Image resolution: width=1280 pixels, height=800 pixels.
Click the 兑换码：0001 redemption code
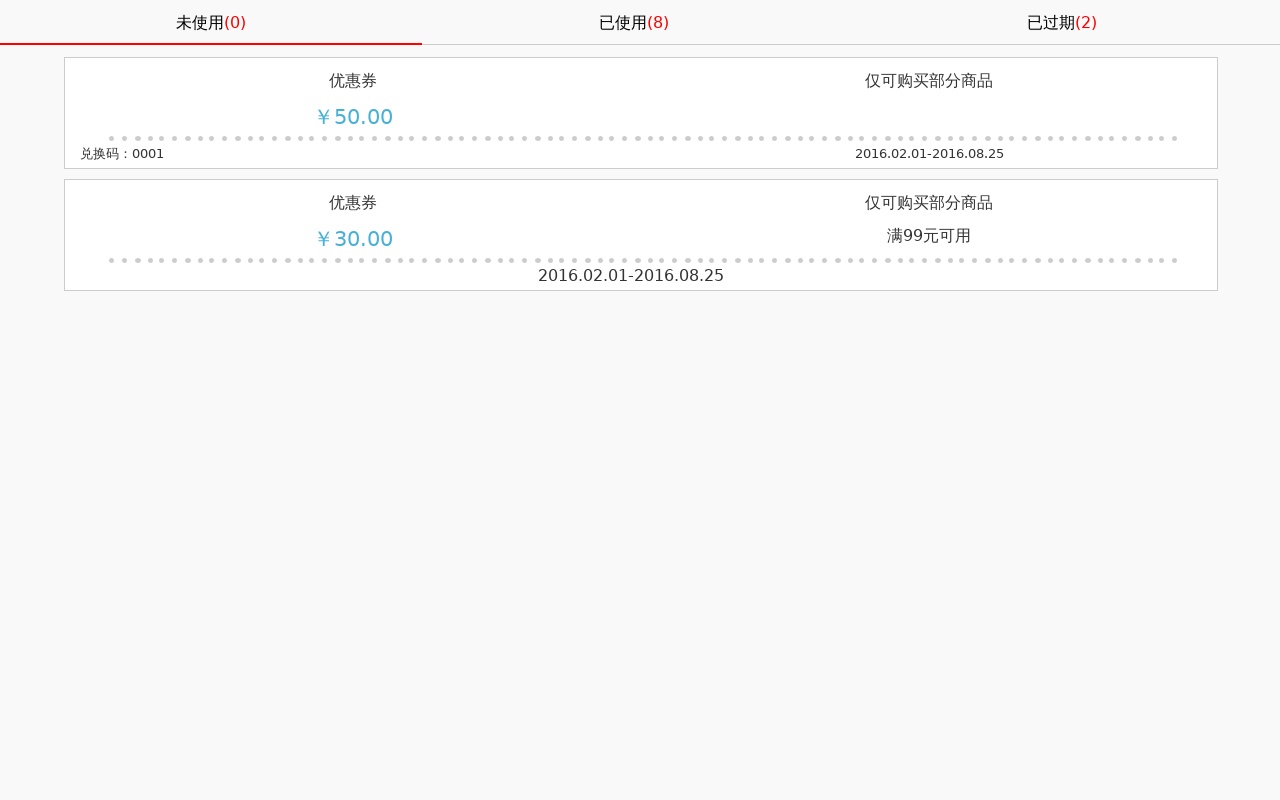(122, 154)
